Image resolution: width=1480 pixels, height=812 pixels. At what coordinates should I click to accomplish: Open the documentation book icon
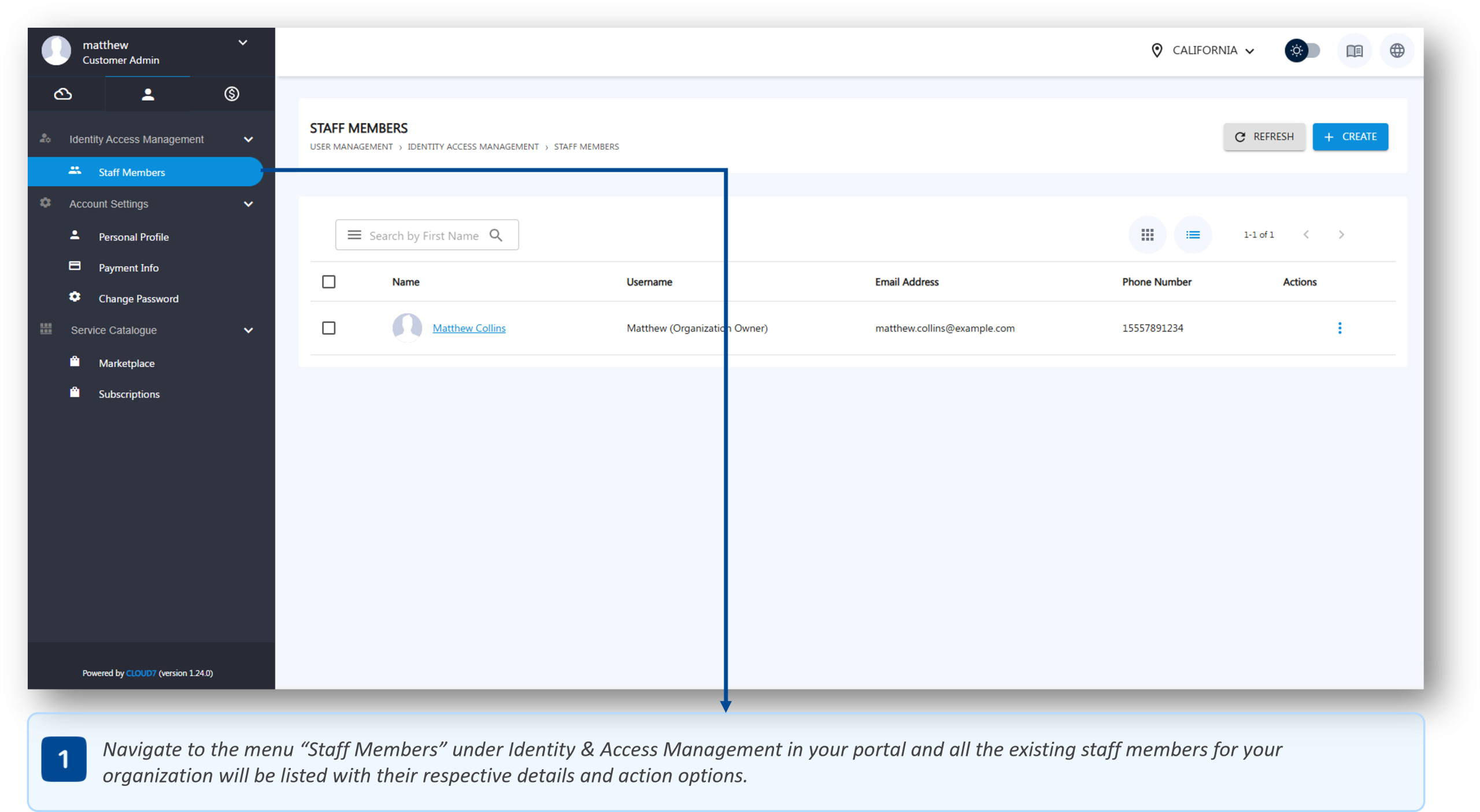[x=1354, y=51]
